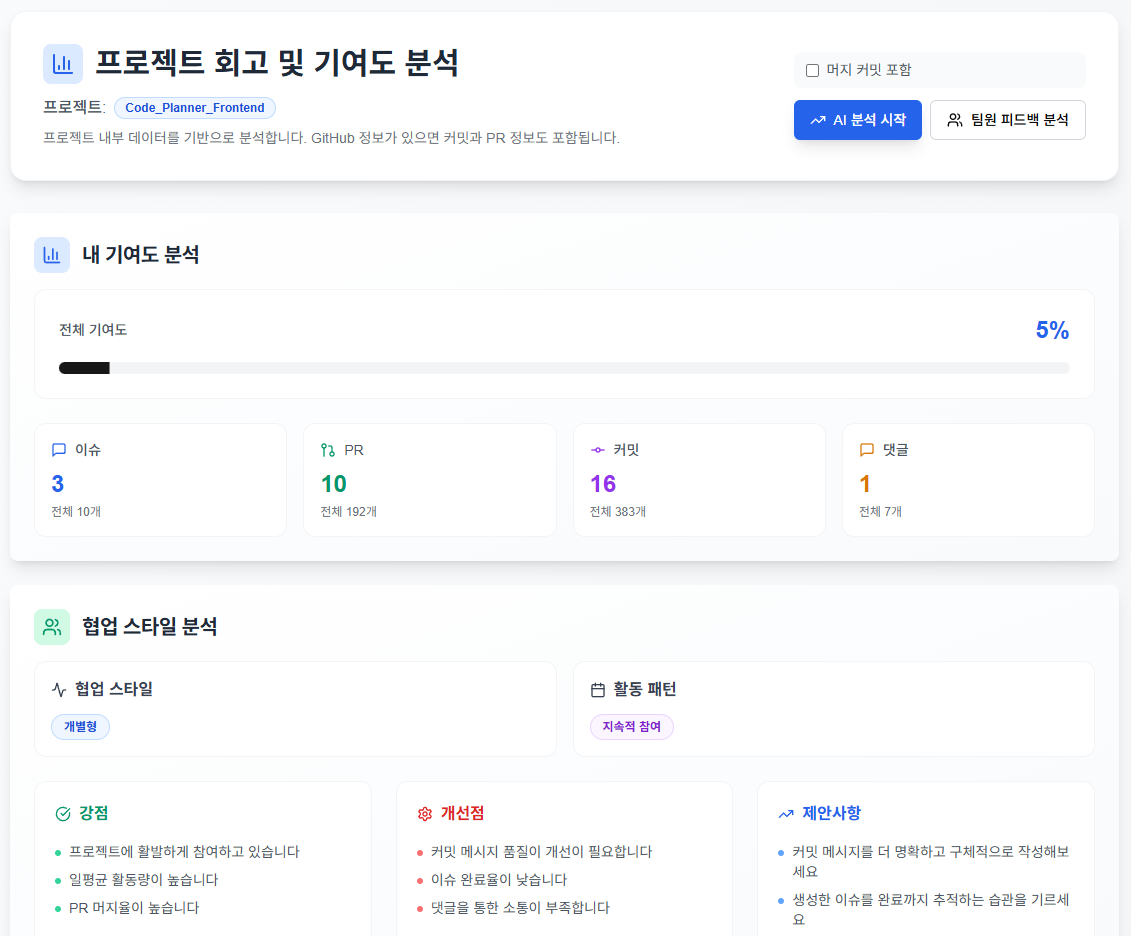Click the trend icon inside AI 분석 시작 button
This screenshot has height=936, width=1131.
tap(818, 120)
